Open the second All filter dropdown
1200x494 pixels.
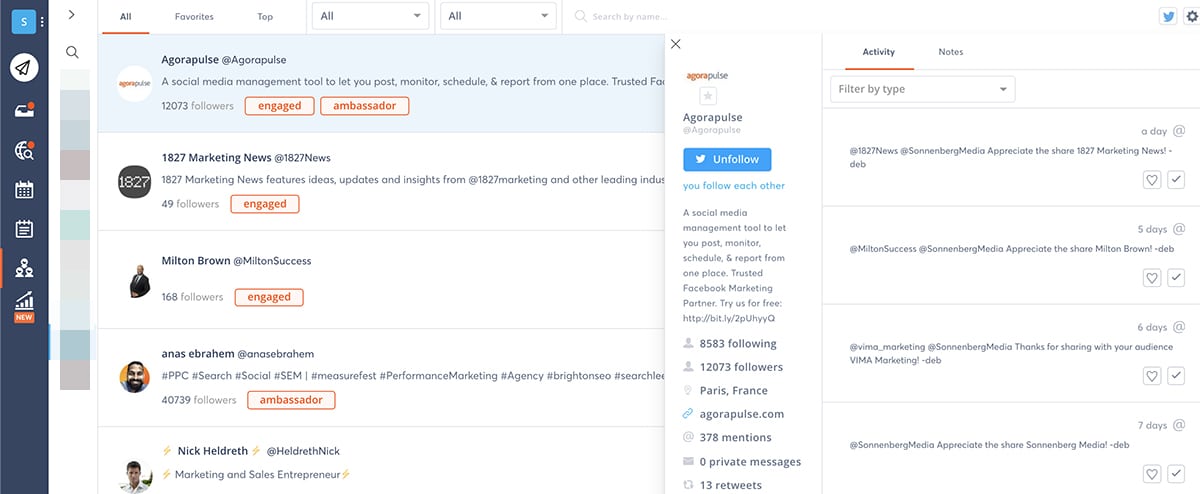[x=498, y=16]
